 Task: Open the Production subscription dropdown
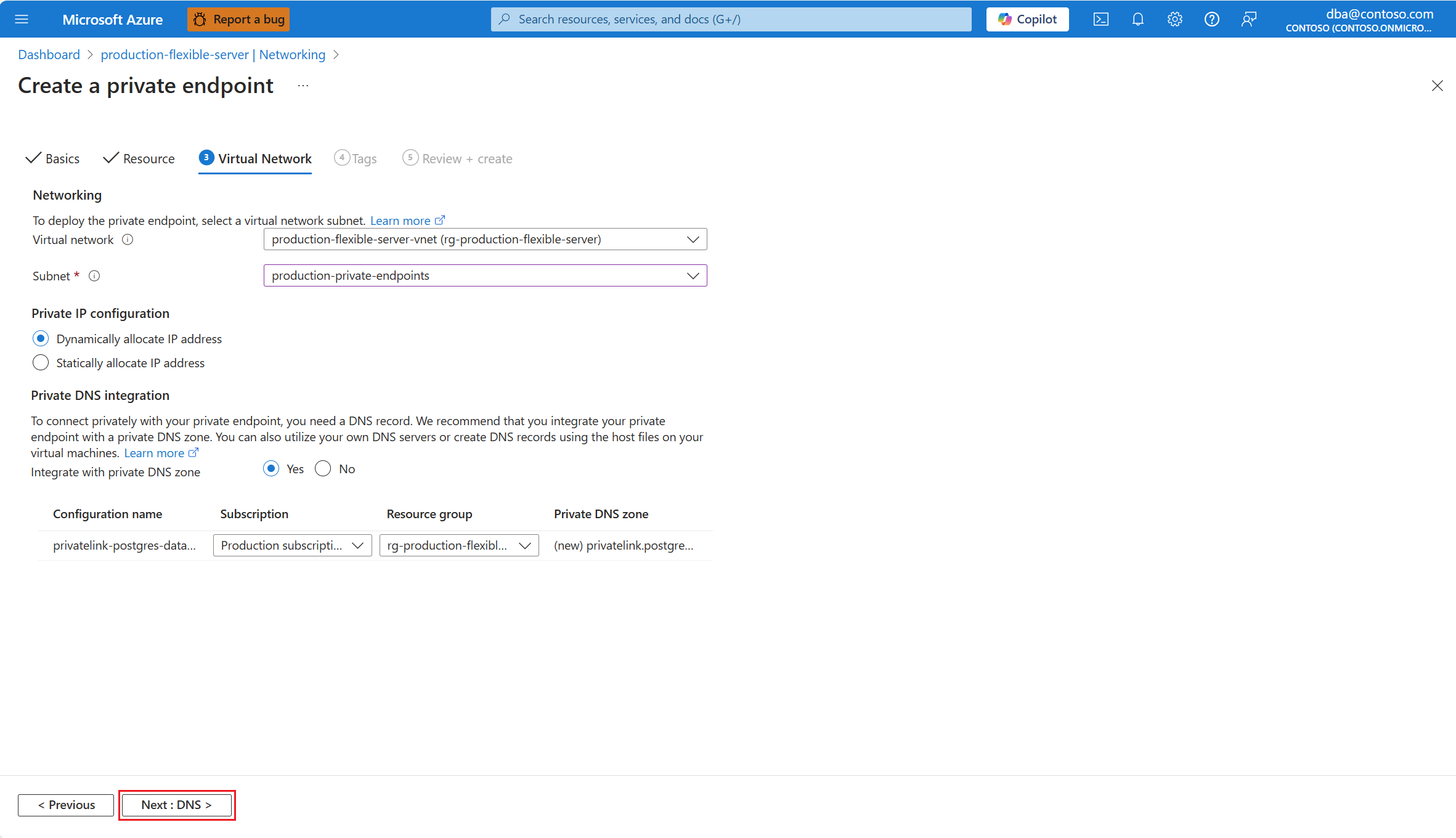292,545
